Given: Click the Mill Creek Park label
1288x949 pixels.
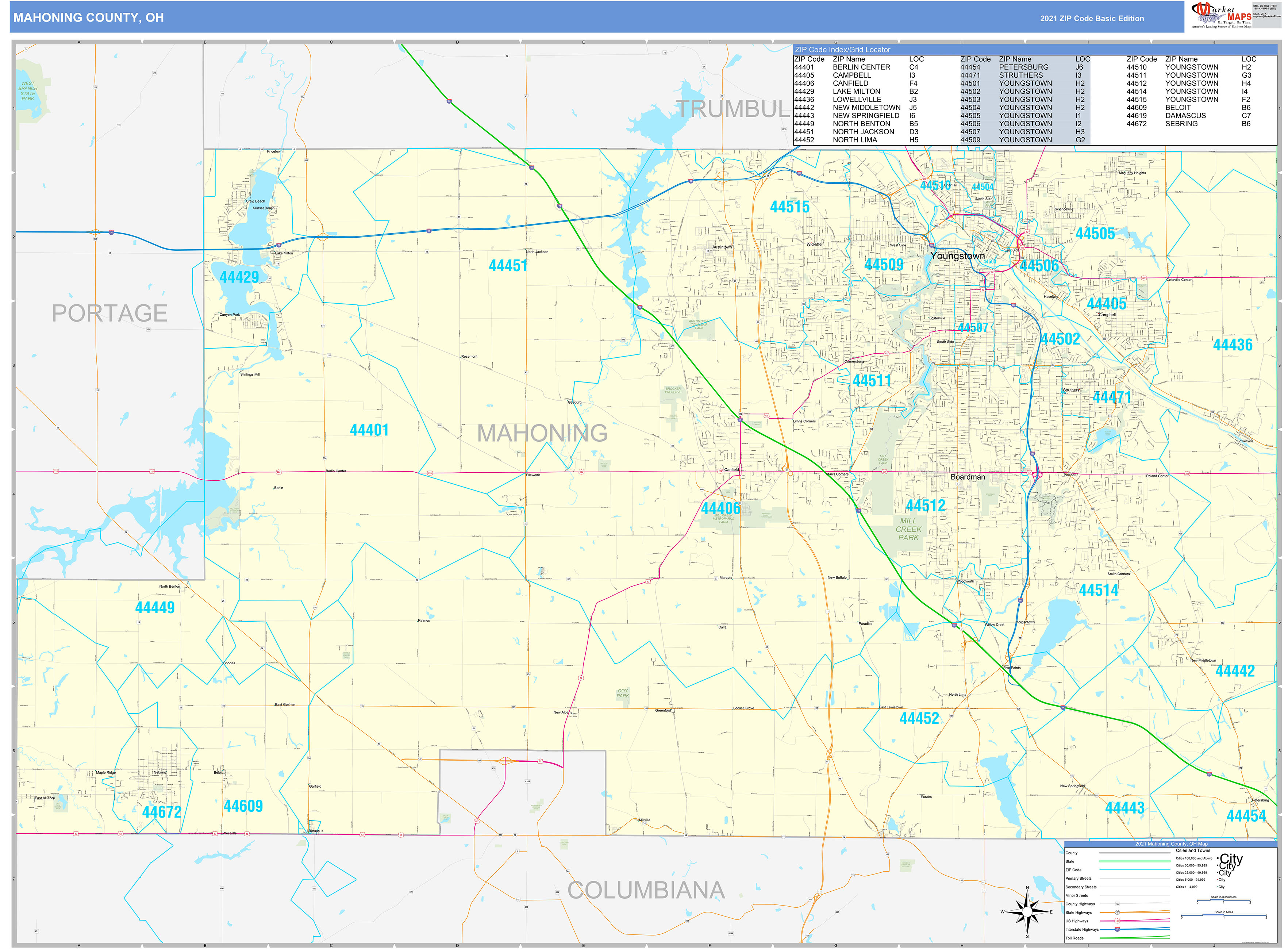Looking at the screenshot, I should pyautogui.click(x=908, y=529).
